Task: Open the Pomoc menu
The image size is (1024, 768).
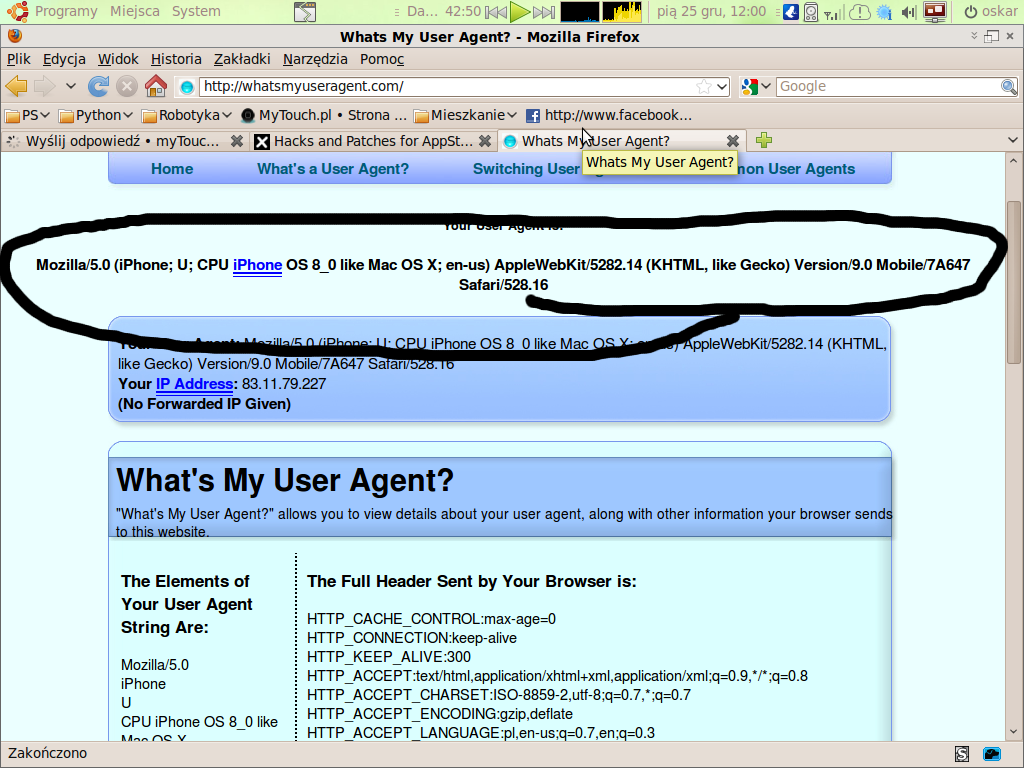Action: (382, 59)
